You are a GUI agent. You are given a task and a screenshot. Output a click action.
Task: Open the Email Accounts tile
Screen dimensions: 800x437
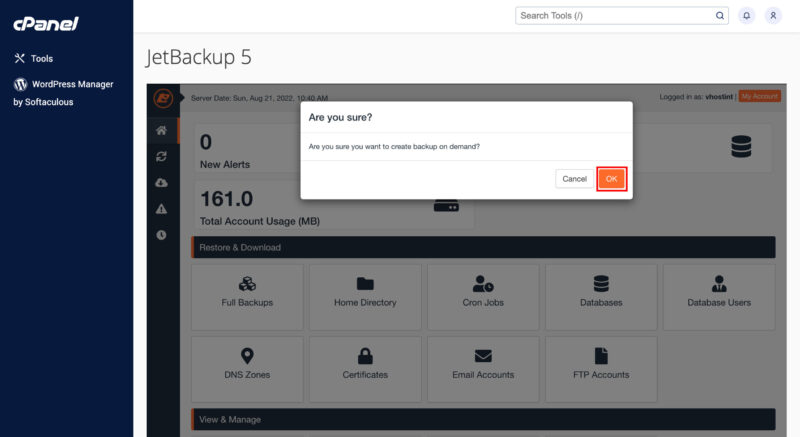pyautogui.click(x=483, y=369)
